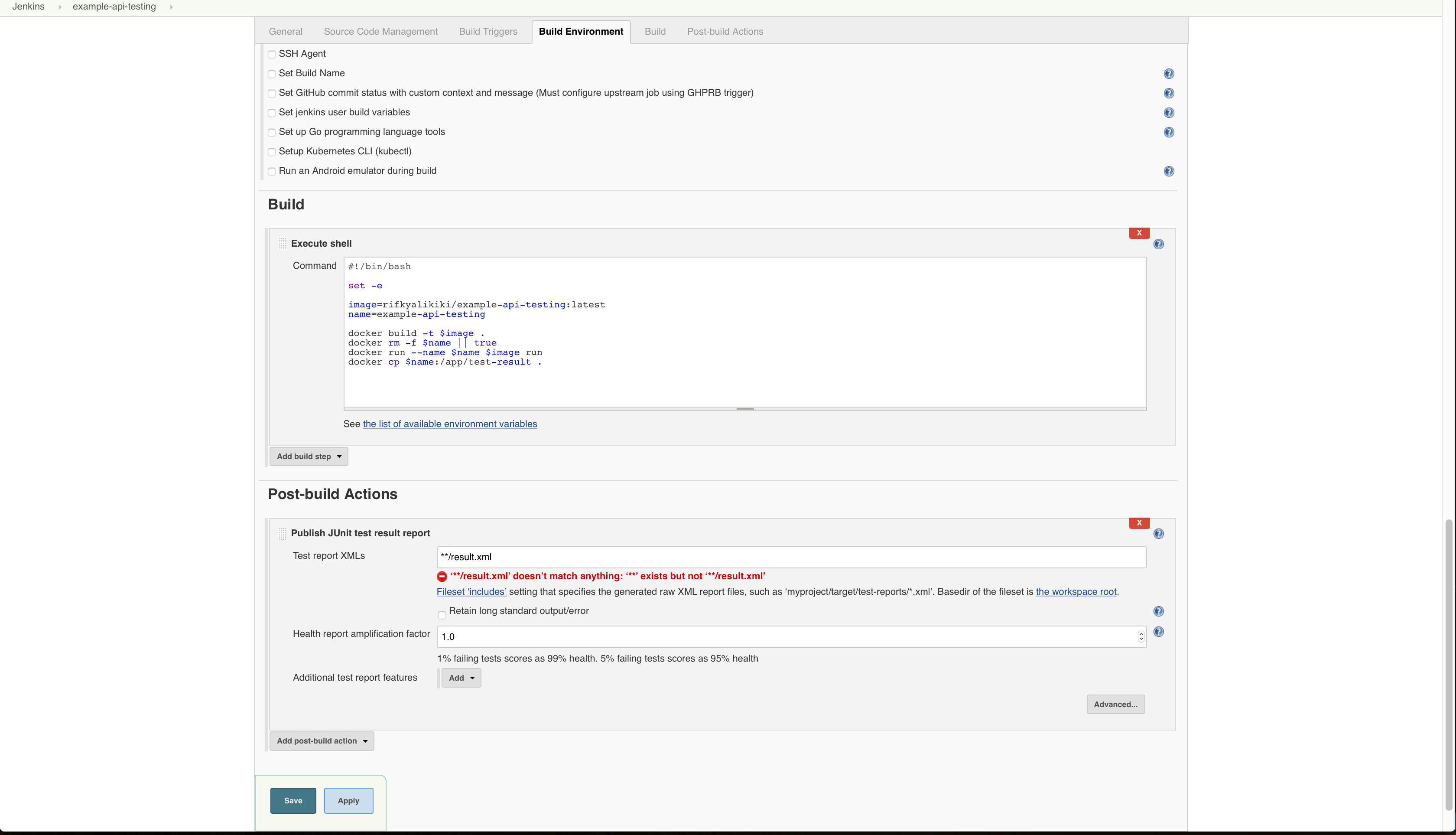Click breadcrumb arrow after example-api-testing
The width and height of the screenshot is (1456, 835).
(171, 7)
